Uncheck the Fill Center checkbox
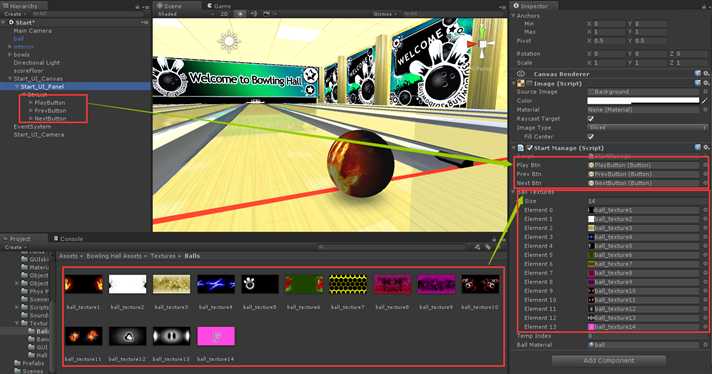 pos(591,137)
